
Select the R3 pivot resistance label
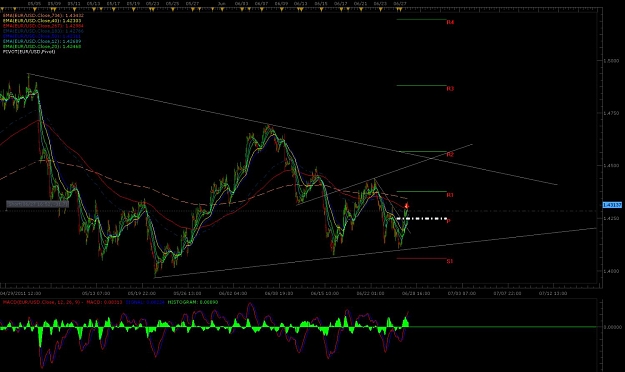coord(450,89)
